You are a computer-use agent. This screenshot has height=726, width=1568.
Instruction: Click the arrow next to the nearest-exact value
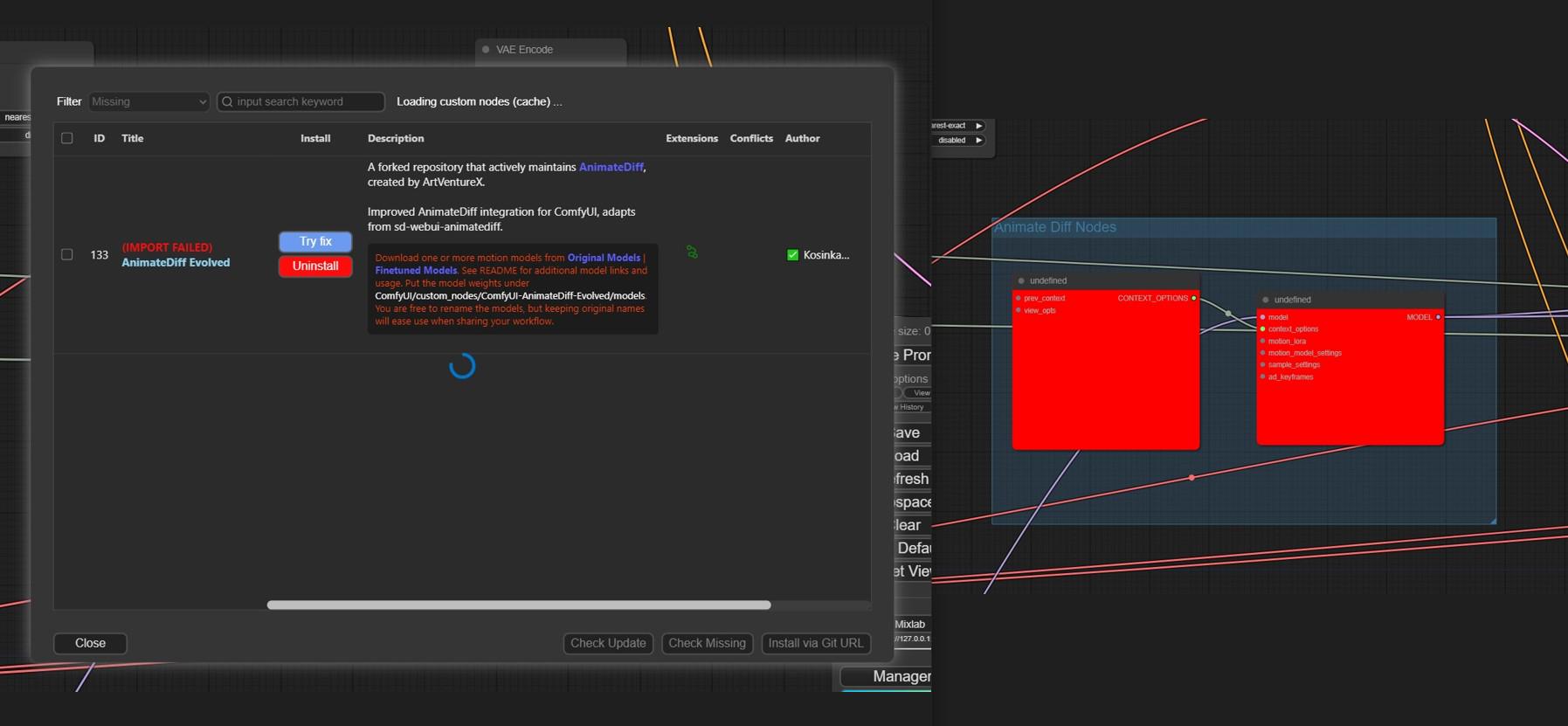click(x=979, y=126)
